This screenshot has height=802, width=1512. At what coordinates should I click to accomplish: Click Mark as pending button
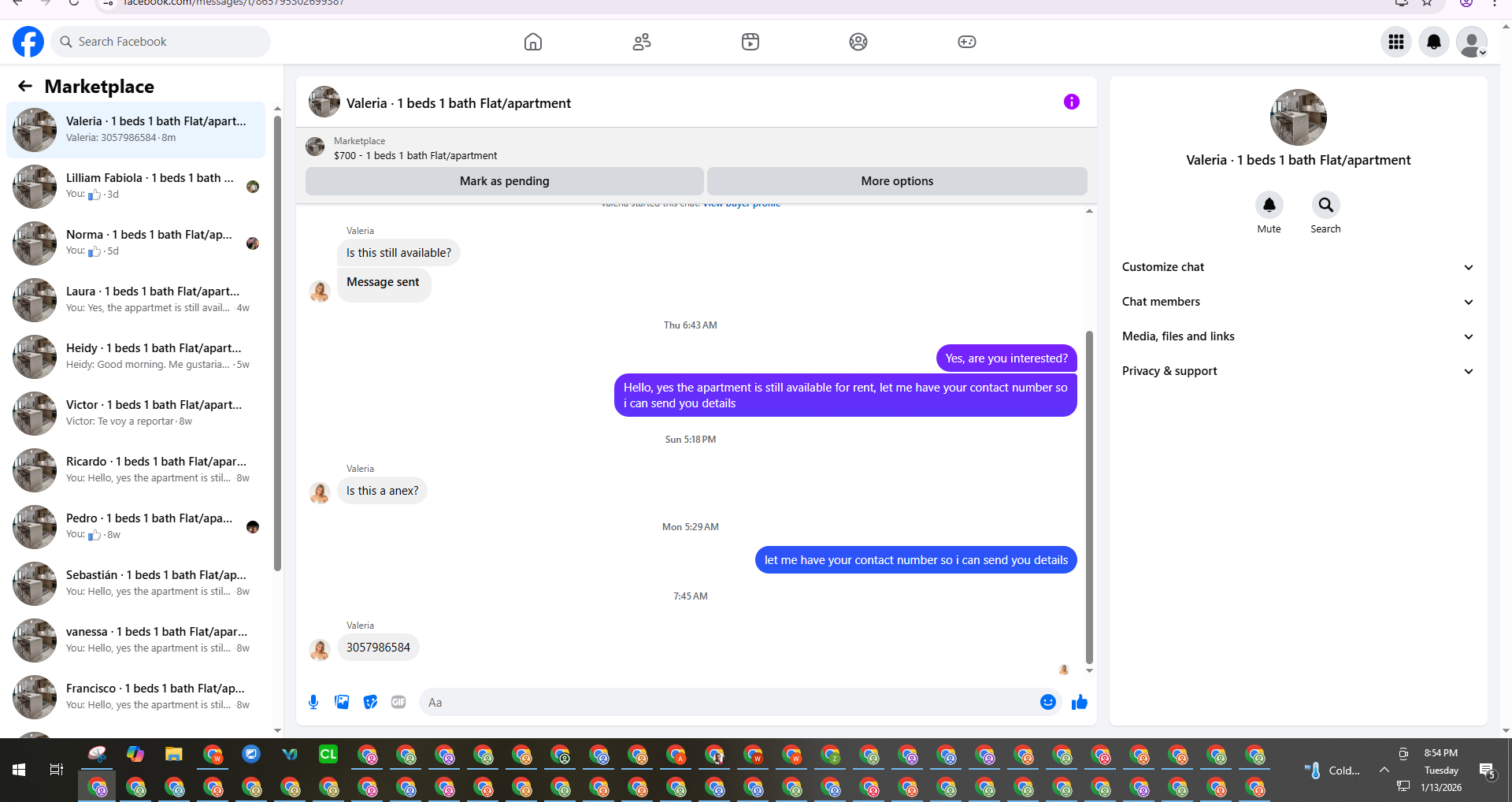pos(505,181)
